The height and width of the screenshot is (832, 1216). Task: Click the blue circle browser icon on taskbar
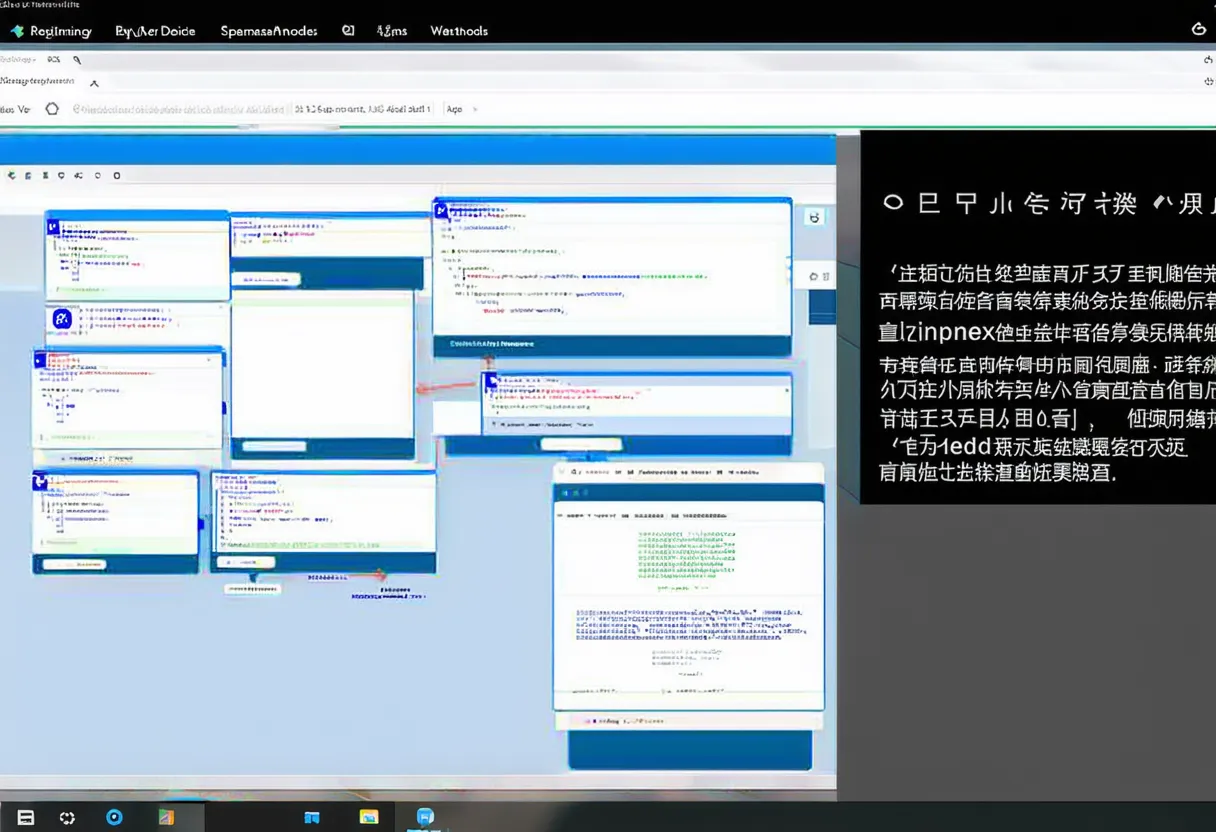115,817
